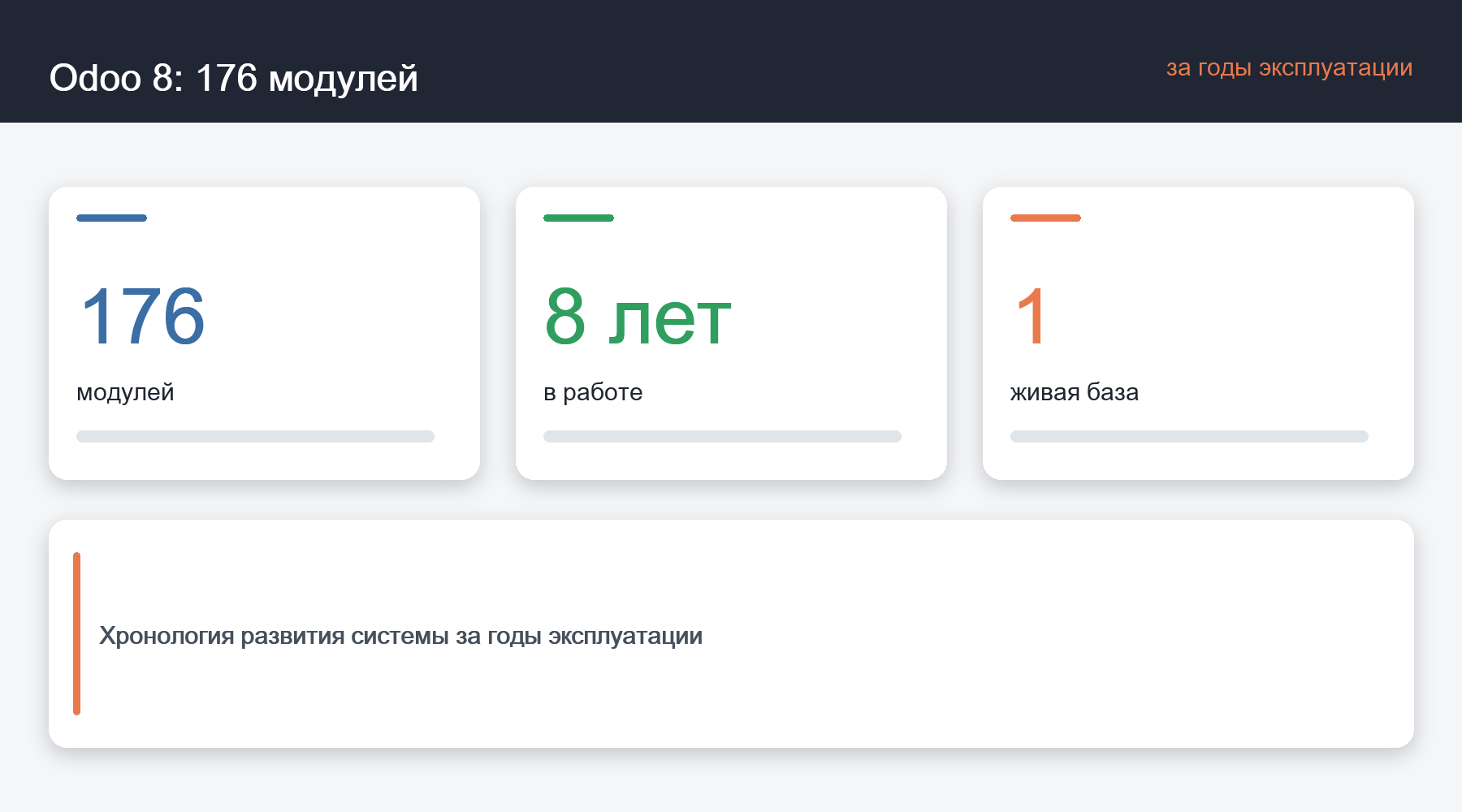Select the blue "176" number
This screenshot has height=812, width=1462.
(143, 316)
